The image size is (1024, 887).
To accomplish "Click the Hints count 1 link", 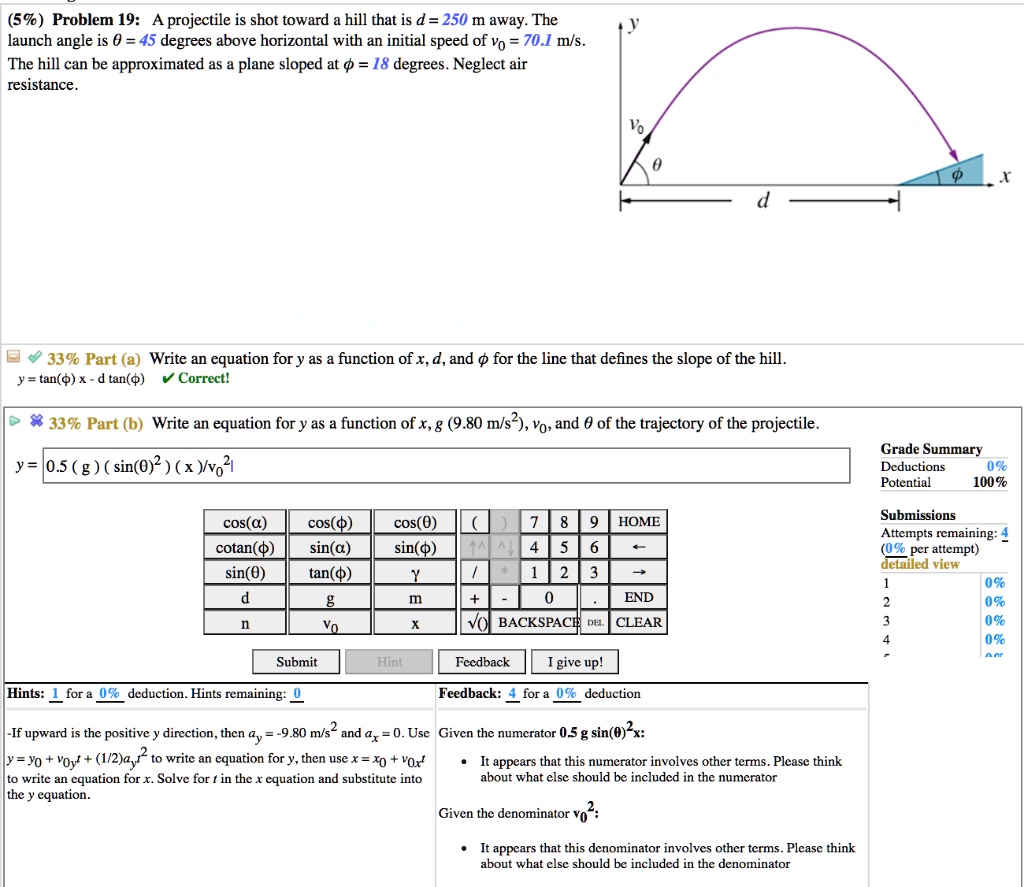I will tap(55, 694).
